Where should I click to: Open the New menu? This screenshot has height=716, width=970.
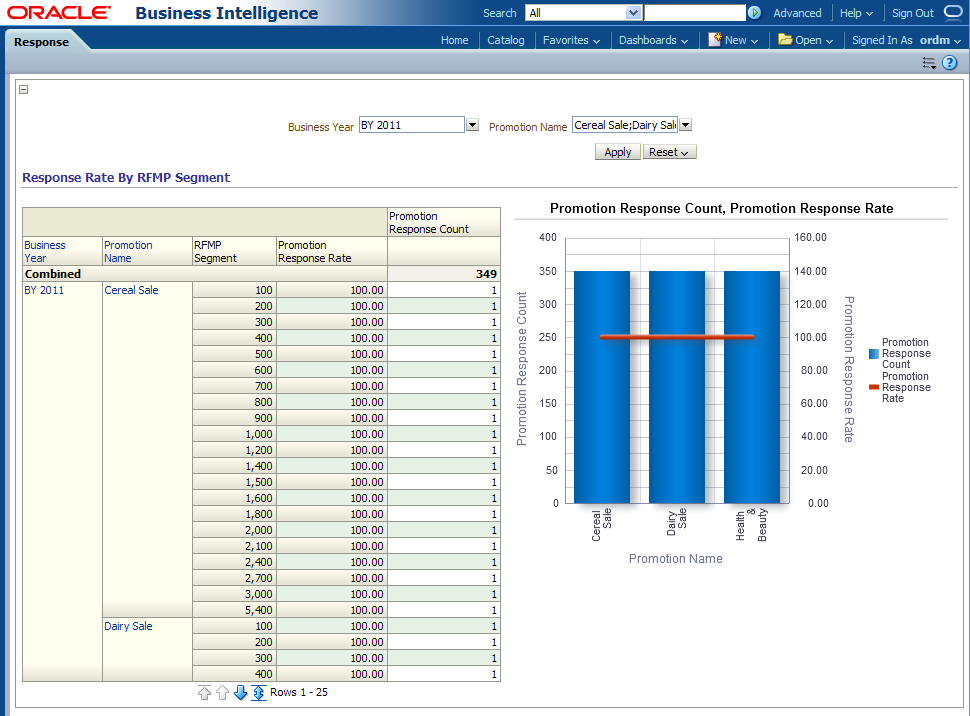point(733,40)
